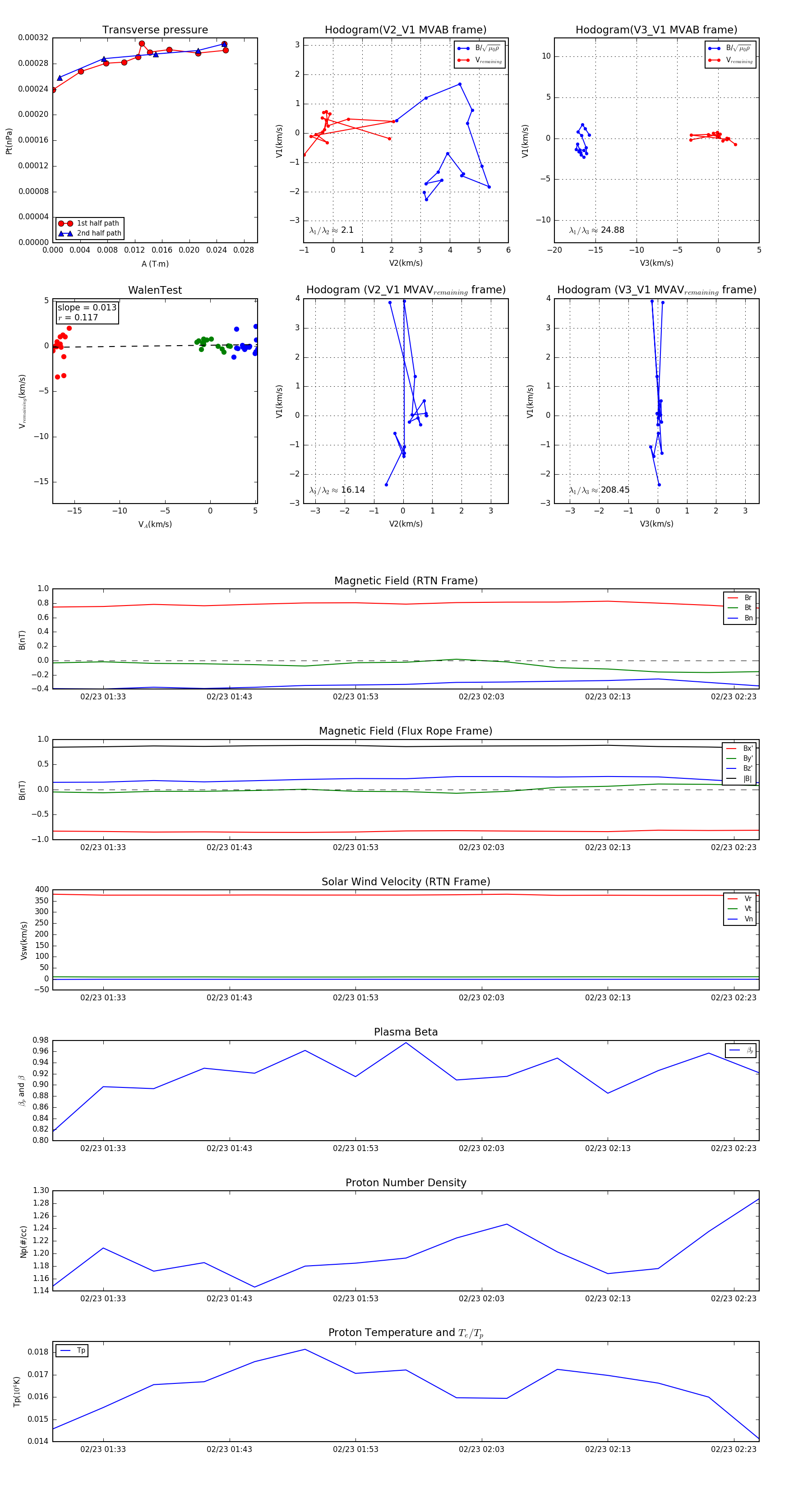Select the βp legend in Plasma Beta plot
Screen dimensions: 812x1489
[x=741, y=1050]
